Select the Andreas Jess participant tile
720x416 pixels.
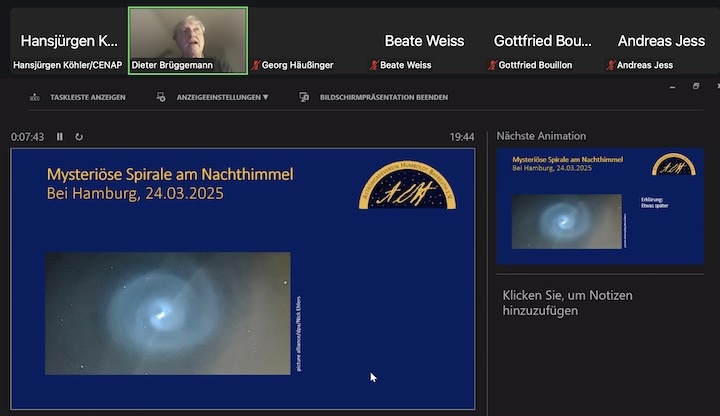click(x=661, y=40)
